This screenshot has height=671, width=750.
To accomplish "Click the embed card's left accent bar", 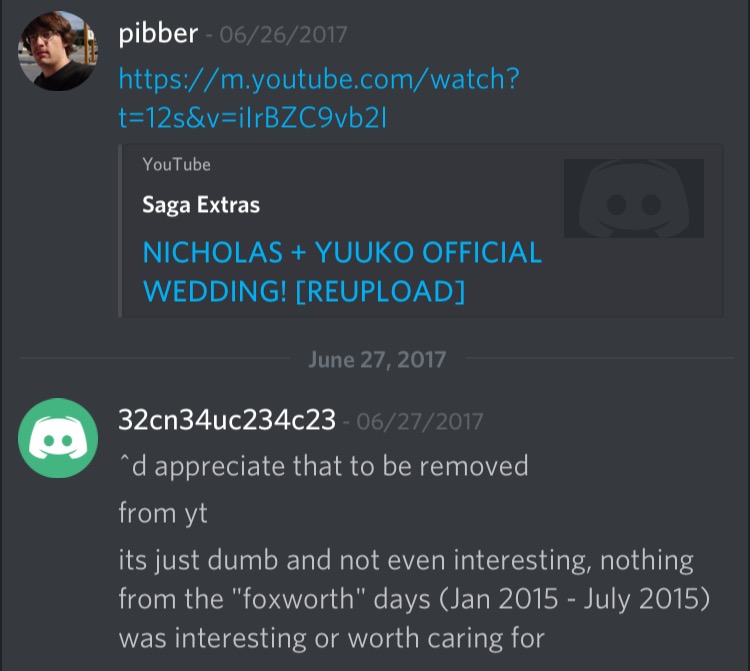I will tap(120, 231).
